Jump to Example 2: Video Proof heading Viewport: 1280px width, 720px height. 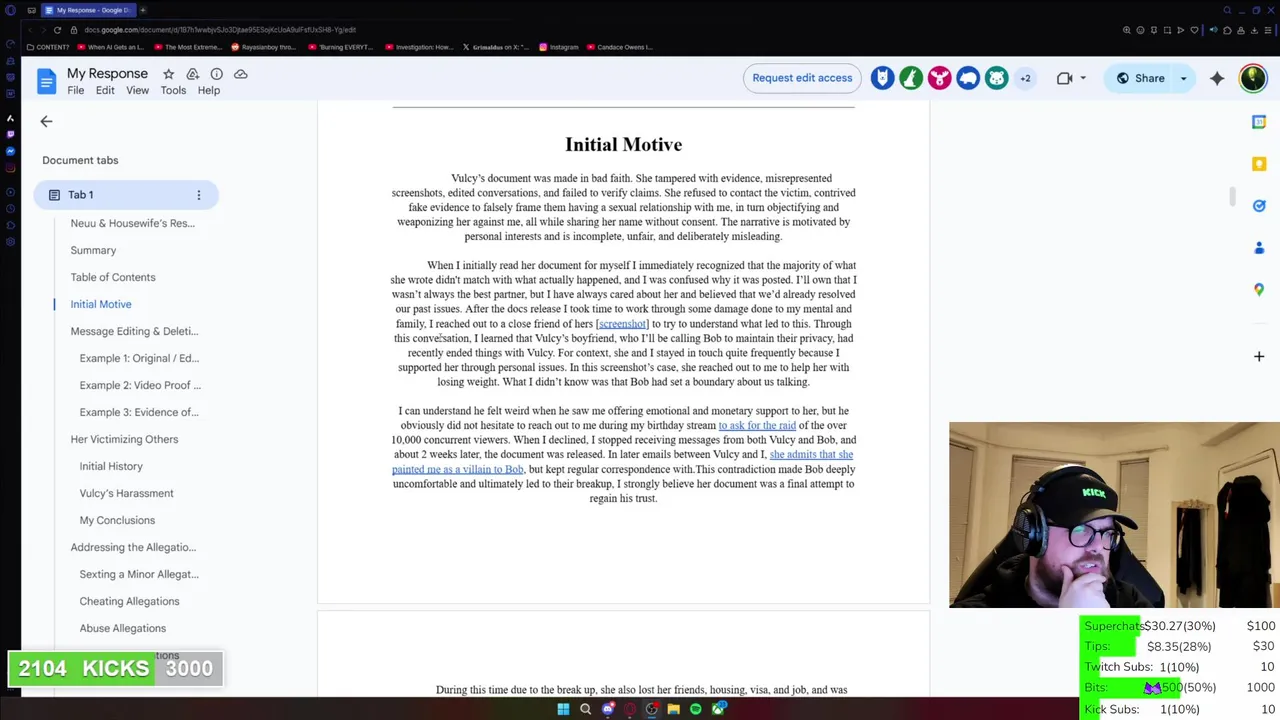click(140, 385)
